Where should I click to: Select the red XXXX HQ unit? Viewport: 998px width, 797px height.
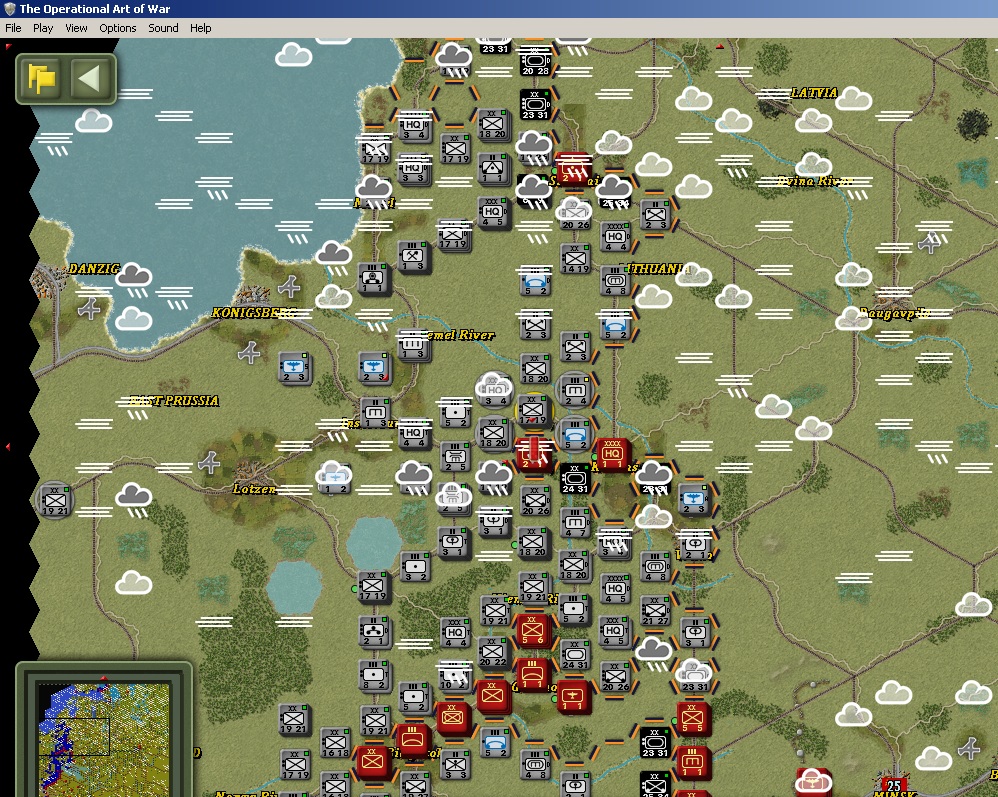(612, 455)
